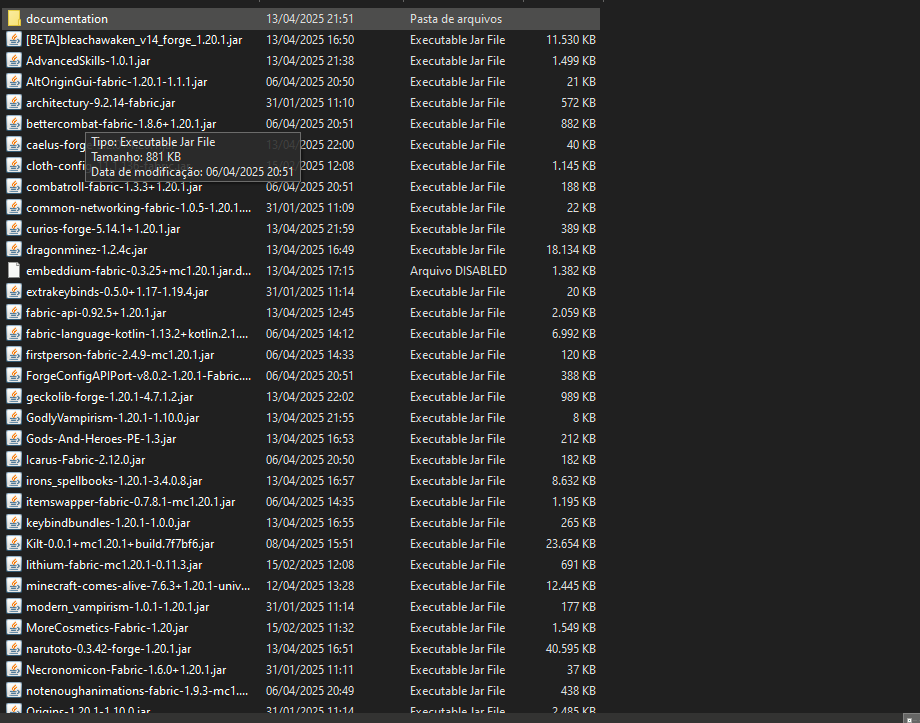Click date 12/04/2025 13:28
The width and height of the screenshot is (920, 723).
(310, 586)
